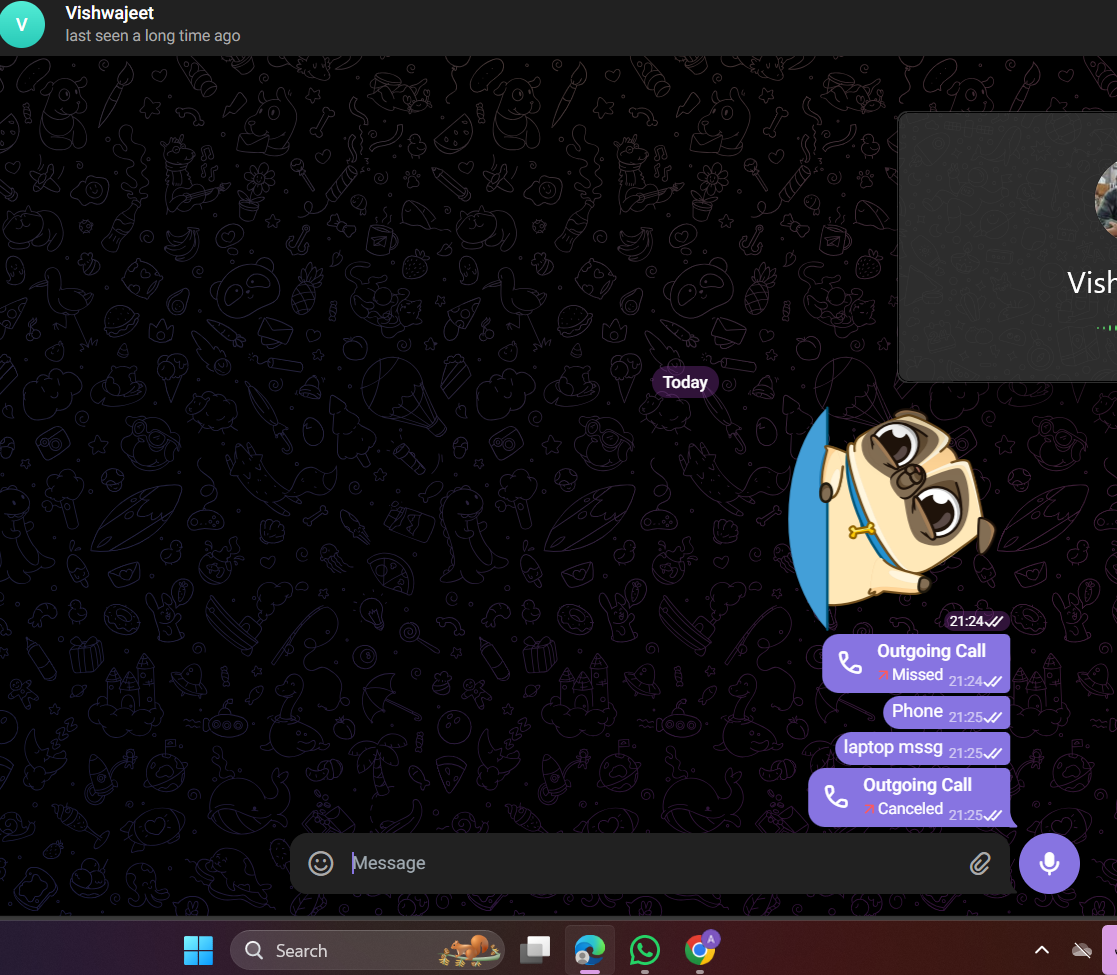Click the call overlay window showing 'Vish'
Viewport: 1117px width, 975px height.
click(x=1007, y=247)
